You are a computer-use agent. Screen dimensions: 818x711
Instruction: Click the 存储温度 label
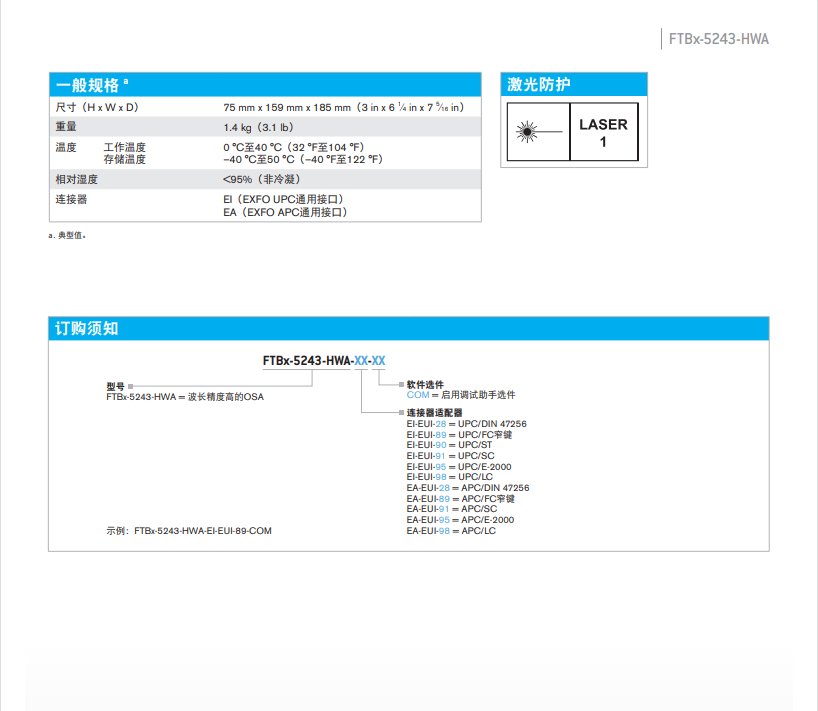click(125, 159)
